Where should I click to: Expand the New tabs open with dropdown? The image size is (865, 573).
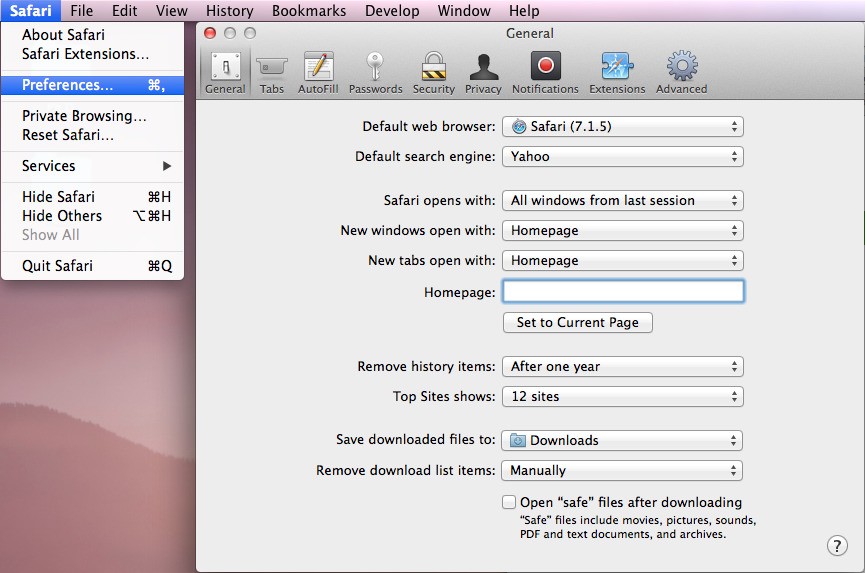click(x=623, y=260)
